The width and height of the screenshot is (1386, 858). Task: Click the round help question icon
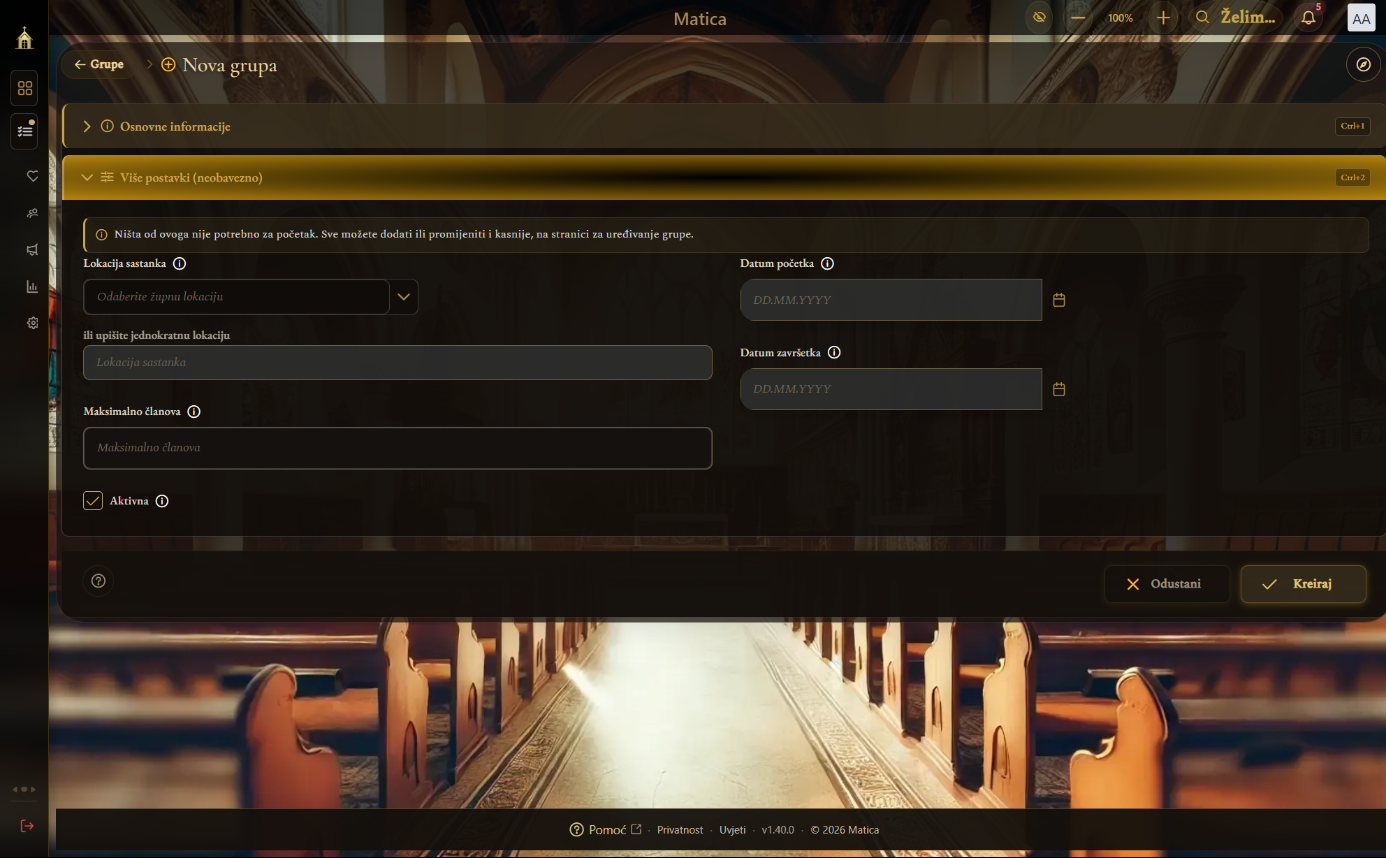(x=98, y=581)
